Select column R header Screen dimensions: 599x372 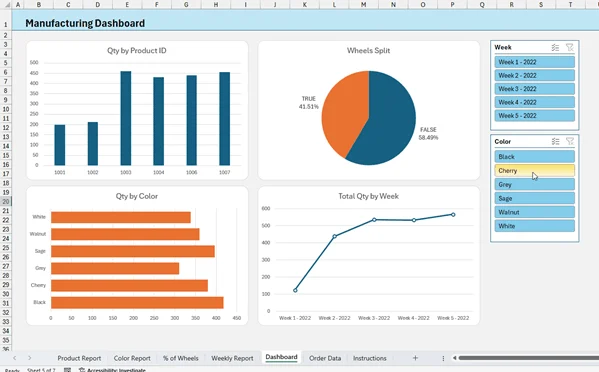pyautogui.click(x=512, y=5)
